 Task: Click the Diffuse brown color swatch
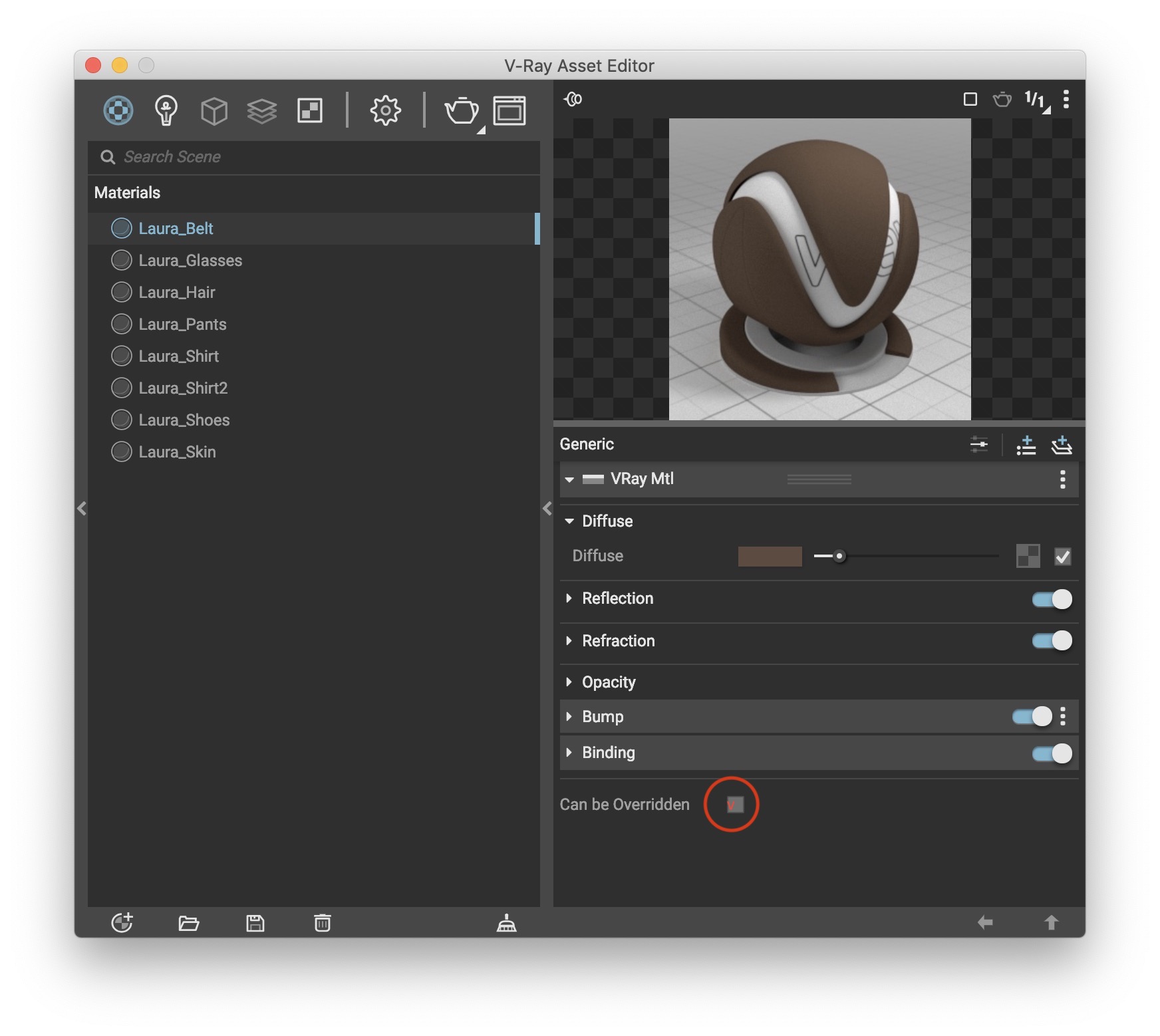(770, 556)
